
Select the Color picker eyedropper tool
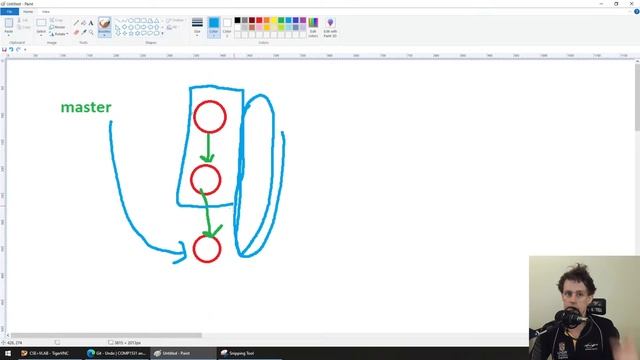(84, 32)
